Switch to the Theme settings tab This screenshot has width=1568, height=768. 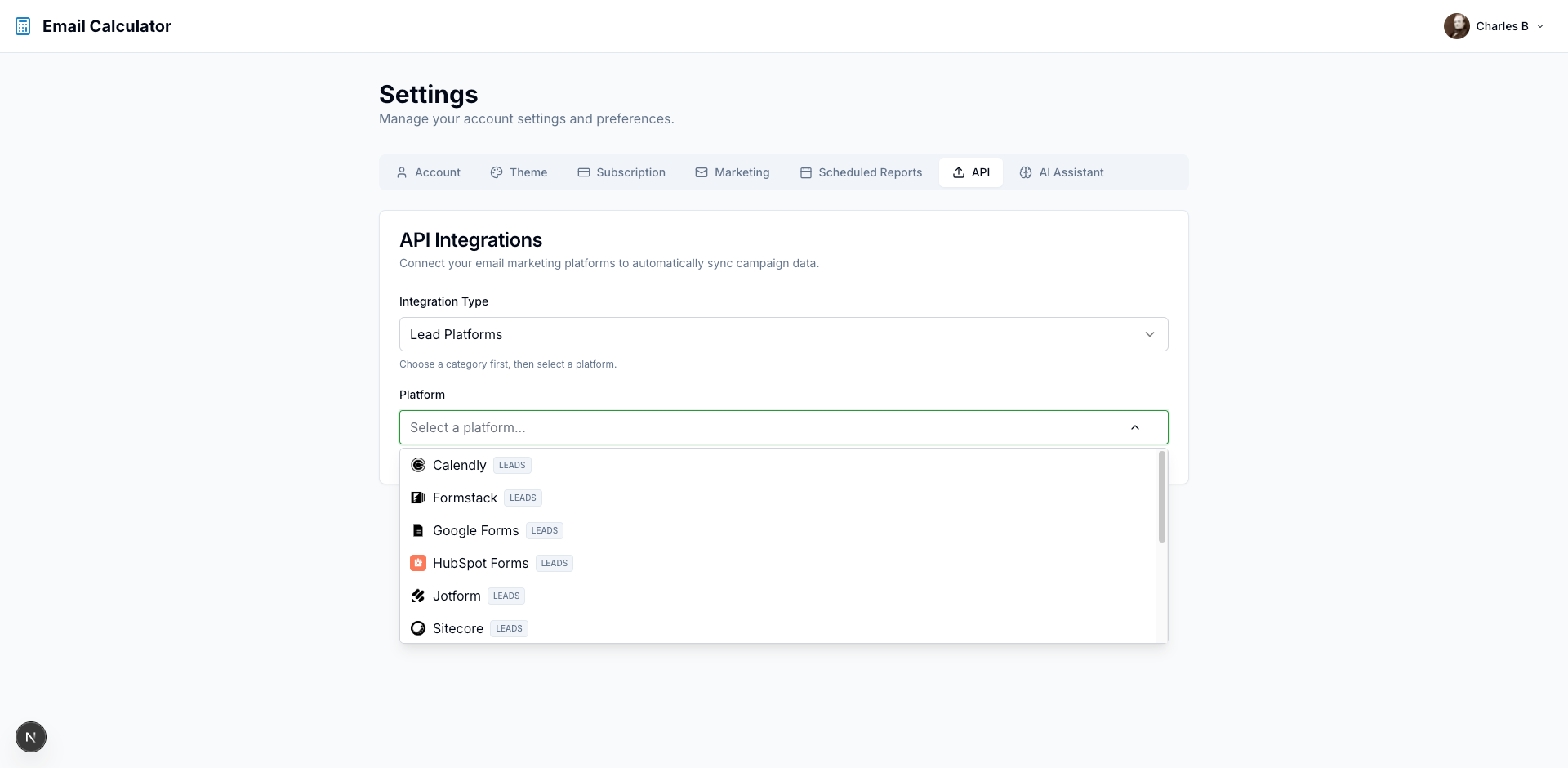(x=519, y=172)
